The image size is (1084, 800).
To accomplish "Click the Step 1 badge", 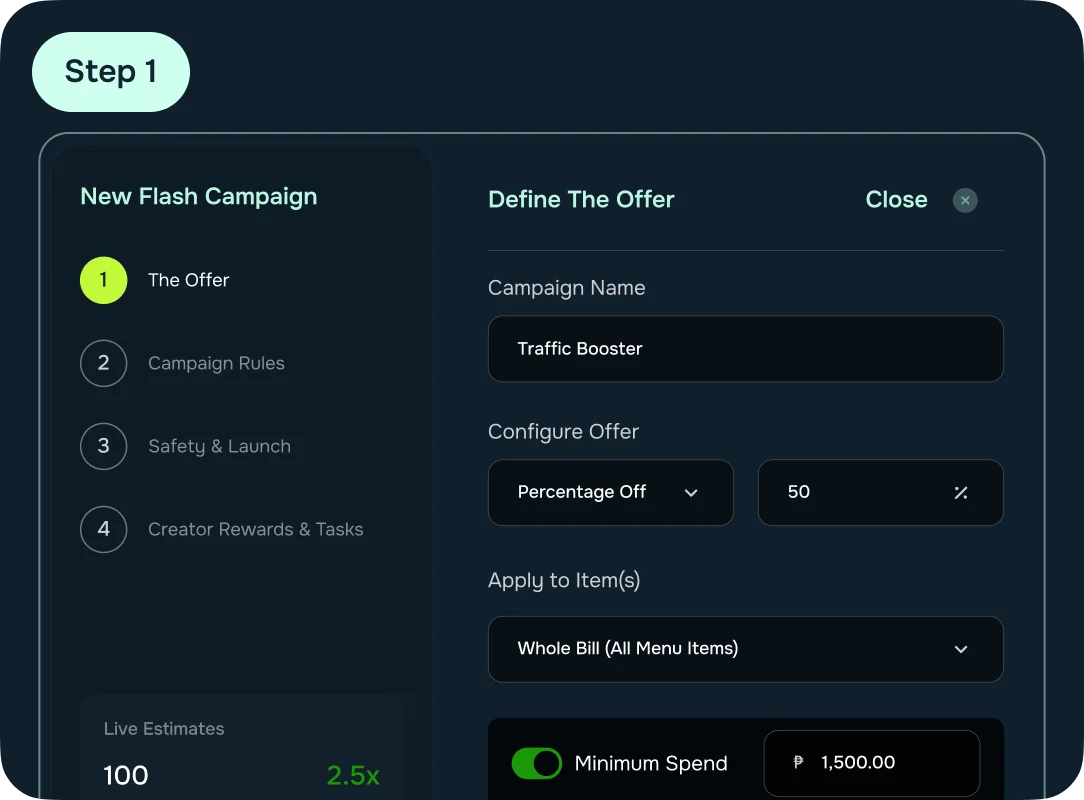I will 111,72.
